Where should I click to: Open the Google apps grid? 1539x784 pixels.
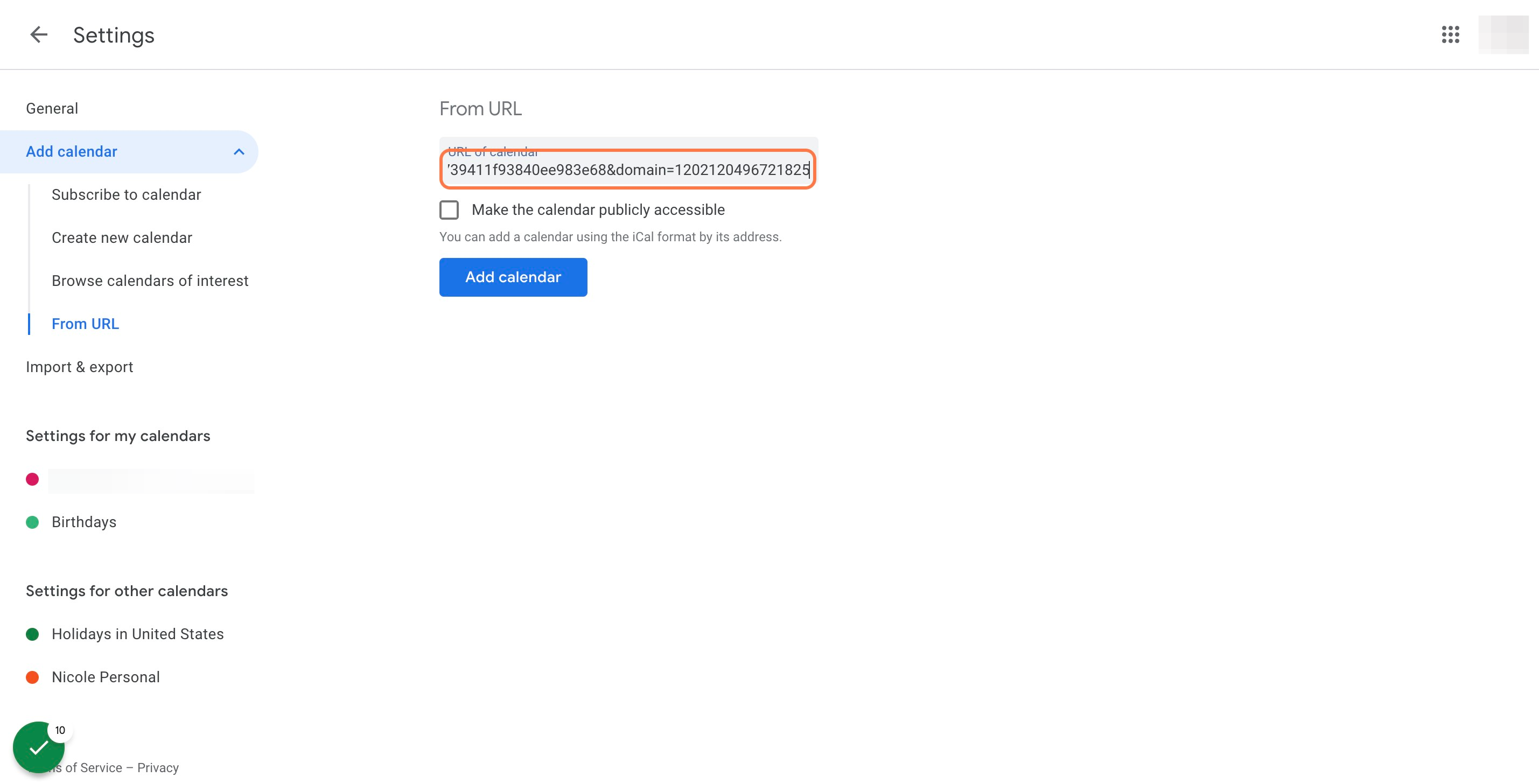click(x=1451, y=34)
